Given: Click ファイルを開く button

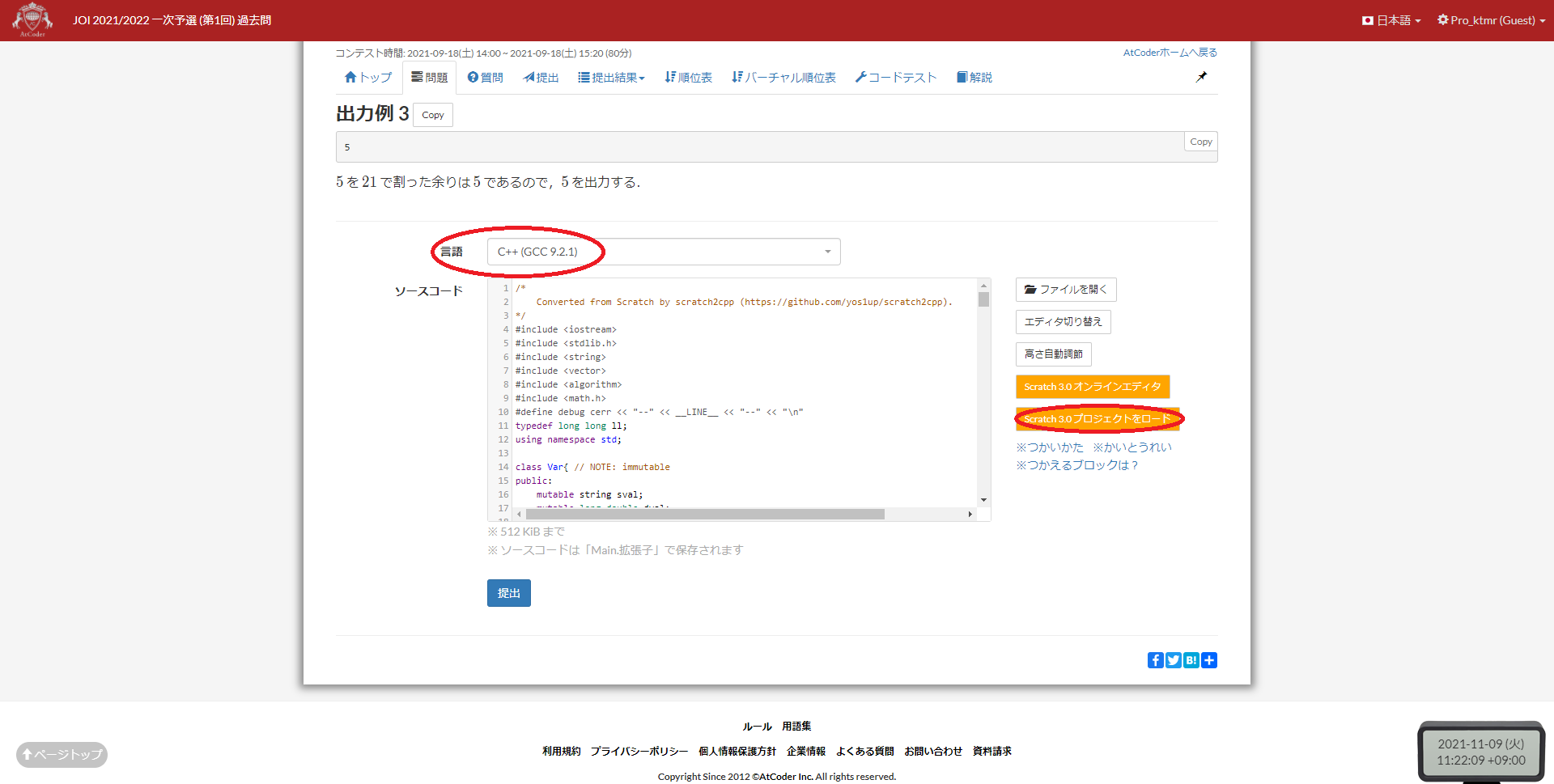Looking at the screenshot, I should (1066, 290).
